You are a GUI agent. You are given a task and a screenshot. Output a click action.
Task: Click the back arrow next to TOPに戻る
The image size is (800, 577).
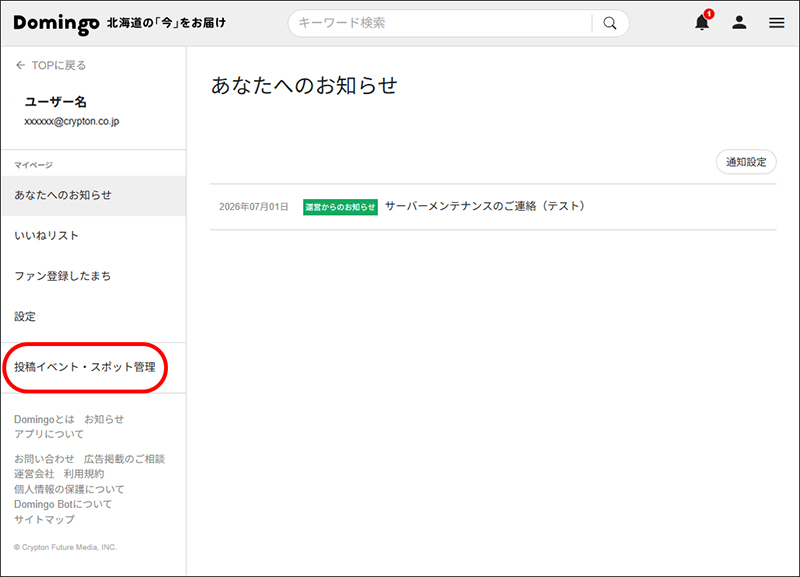pyautogui.click(x=20, y=65)
